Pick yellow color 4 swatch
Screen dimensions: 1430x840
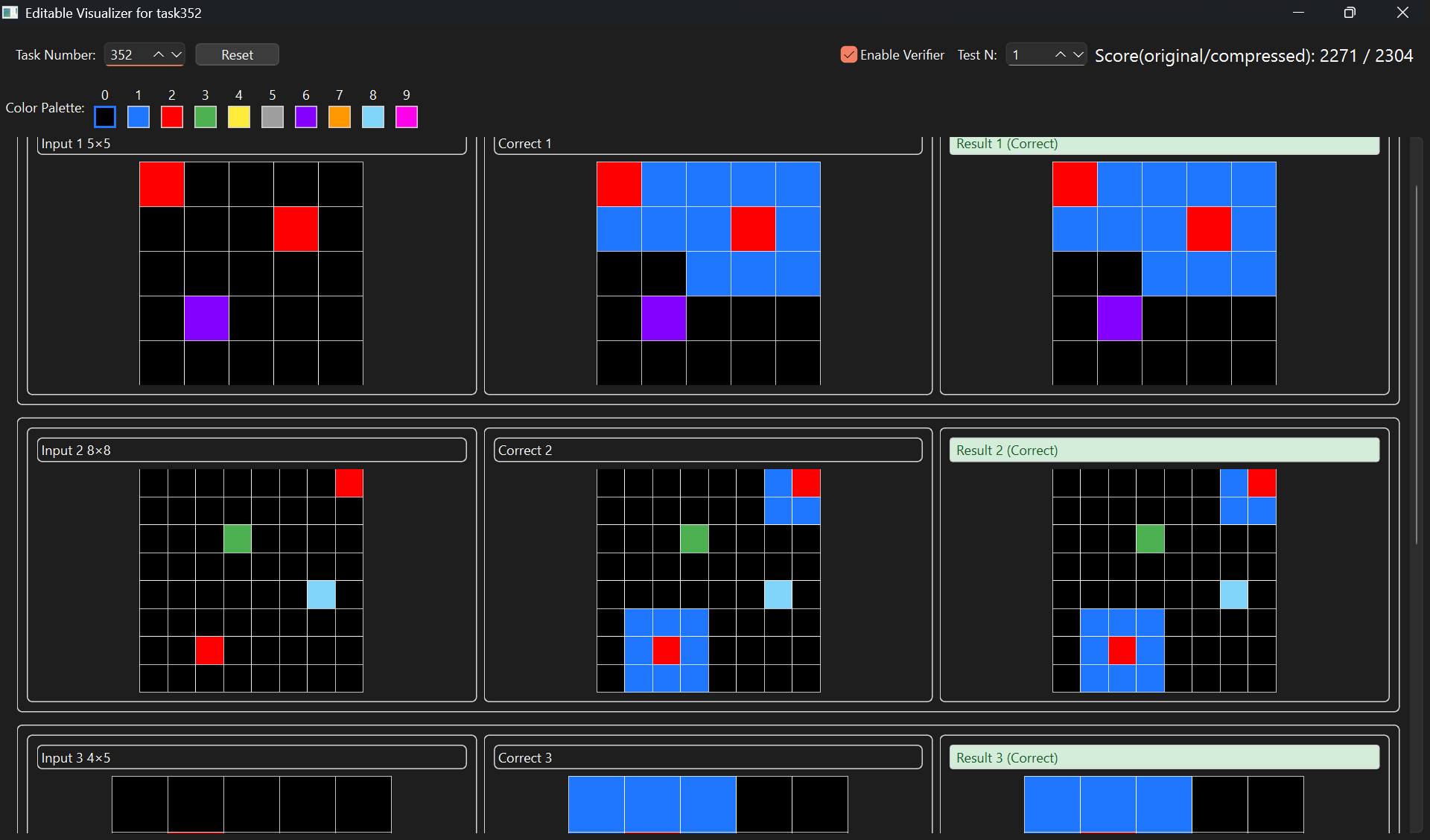239,117
